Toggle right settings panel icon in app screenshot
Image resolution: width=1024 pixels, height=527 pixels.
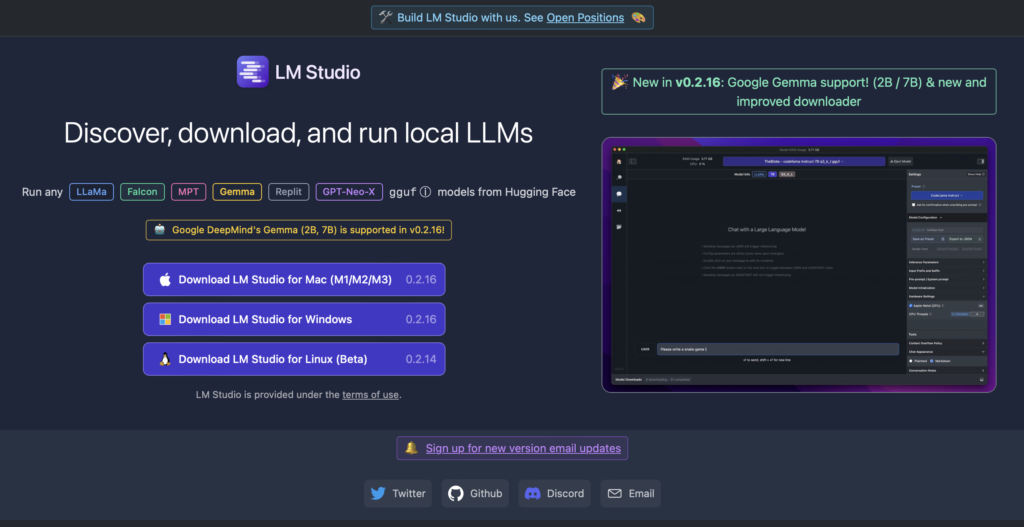pos(981,161)
